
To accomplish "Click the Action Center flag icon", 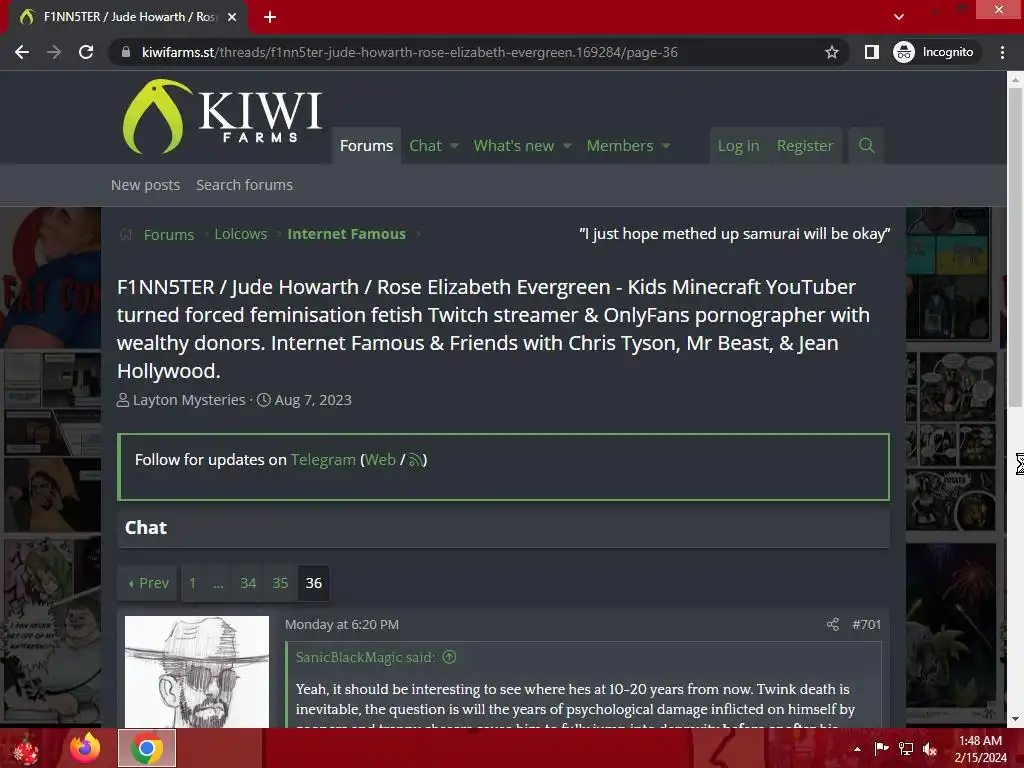I will pos(881,749).
